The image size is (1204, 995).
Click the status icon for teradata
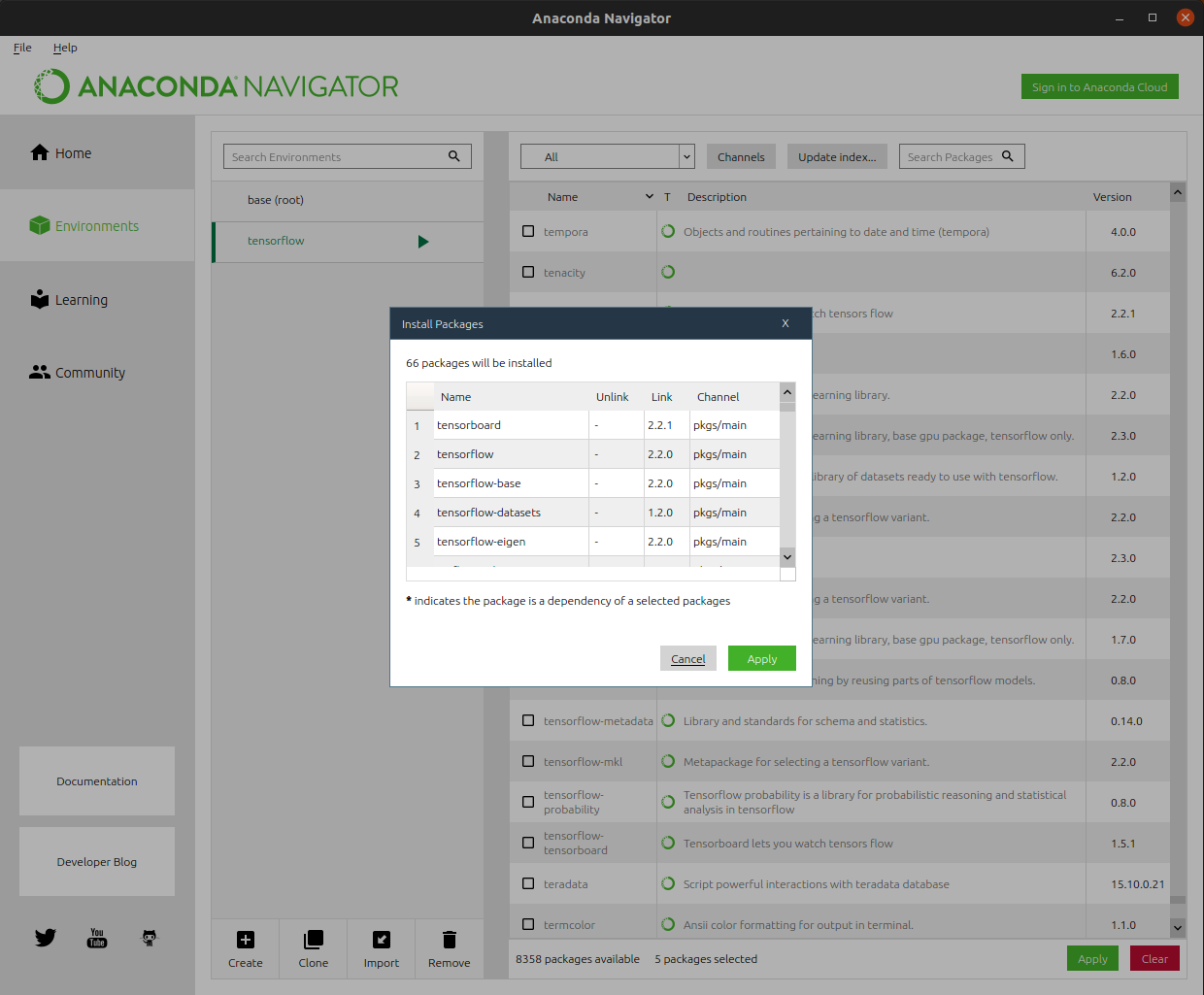pyautogui.click(x=668, y=883)
